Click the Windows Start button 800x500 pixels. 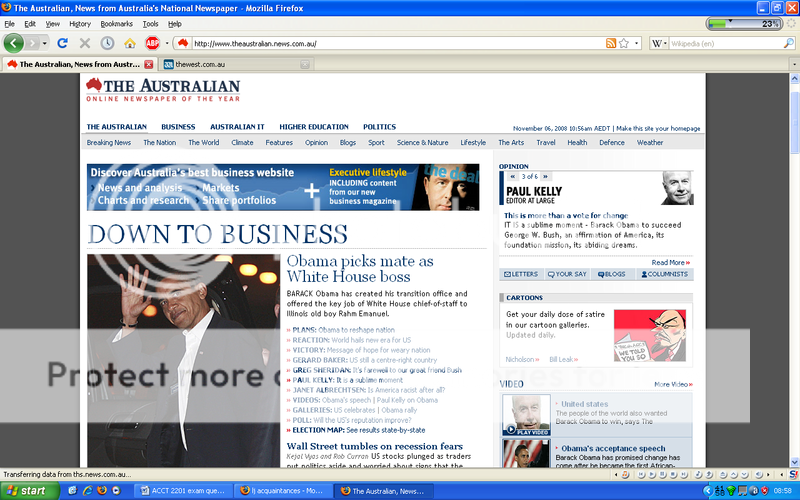pyautogui.click(x=27, y=490)
